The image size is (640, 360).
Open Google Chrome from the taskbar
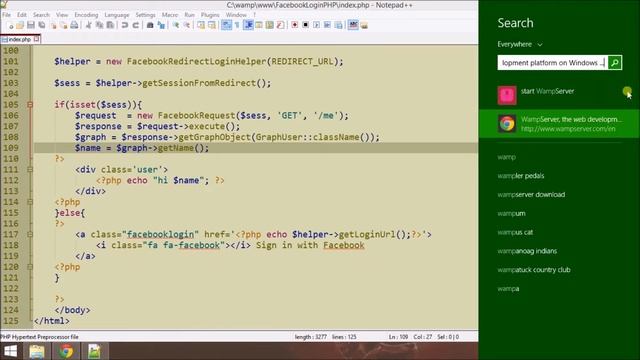point(66,351)
